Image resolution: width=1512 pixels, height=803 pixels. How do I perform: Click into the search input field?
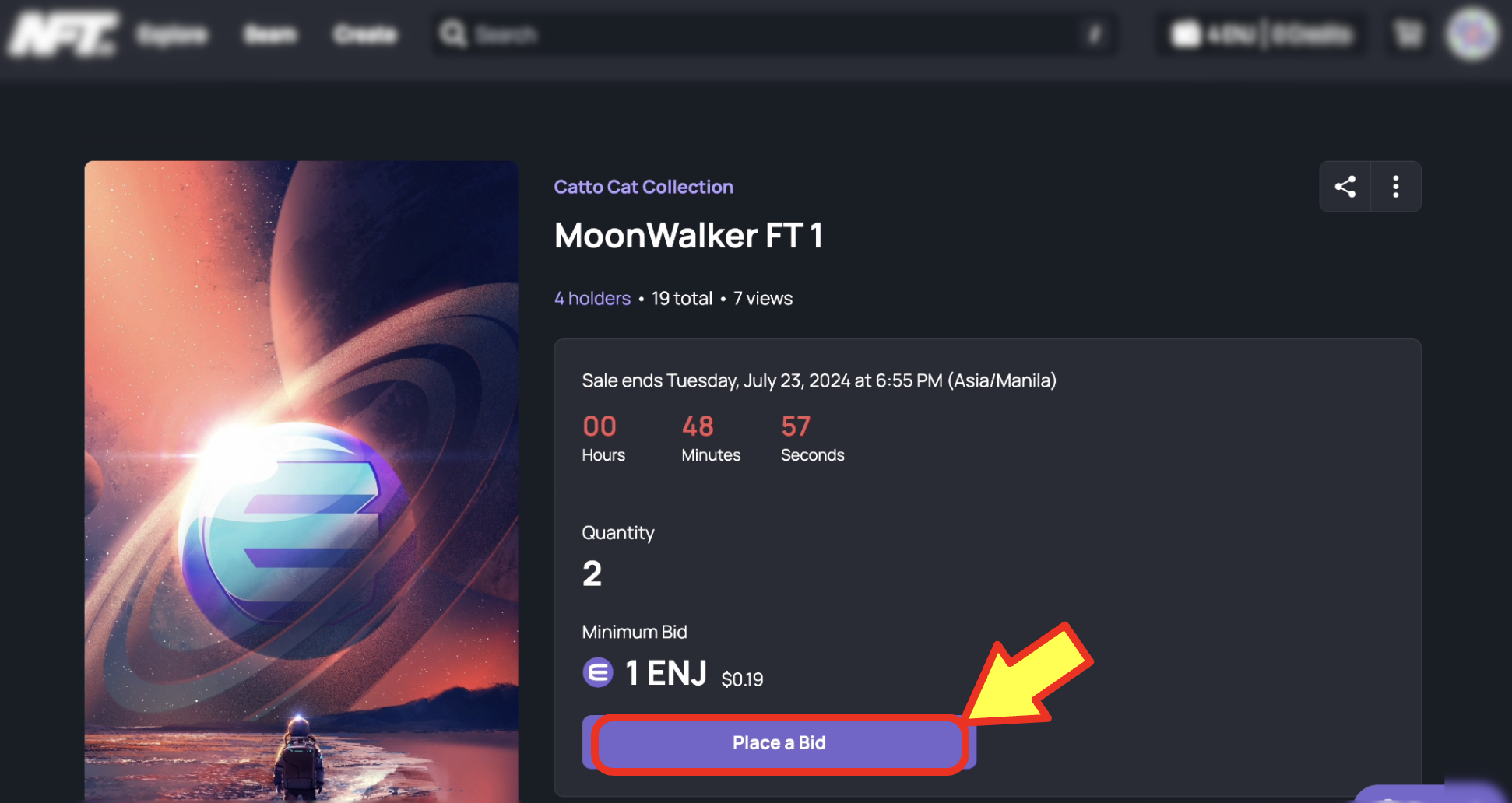[x=701, y=33]
